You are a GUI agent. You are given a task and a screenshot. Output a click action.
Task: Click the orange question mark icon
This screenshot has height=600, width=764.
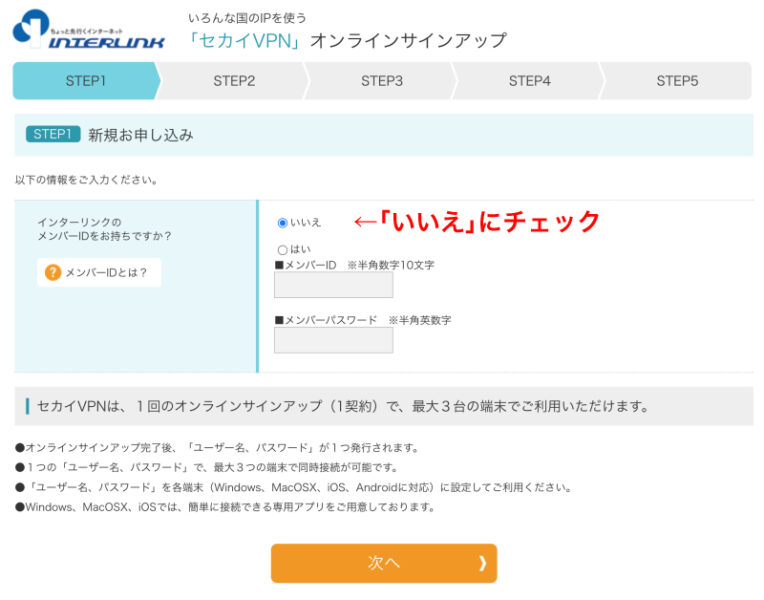coord(53,272)
